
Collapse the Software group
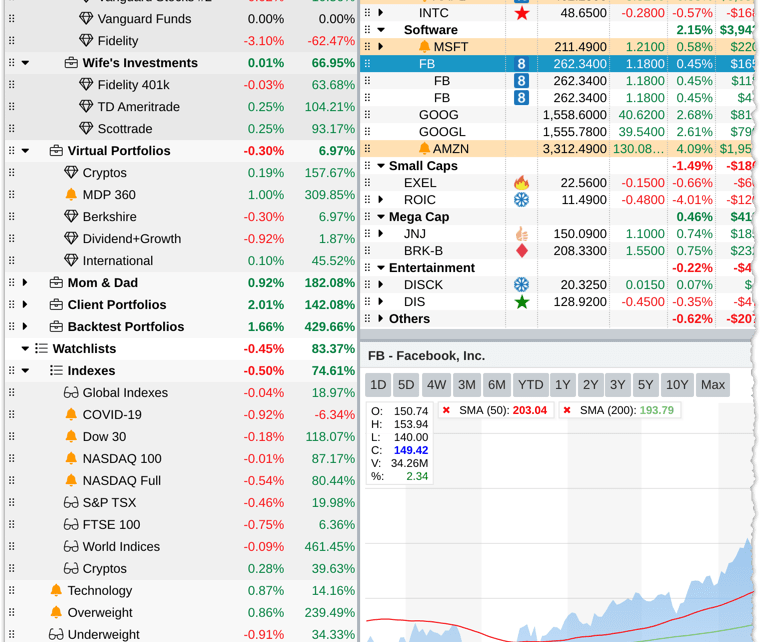381,30
